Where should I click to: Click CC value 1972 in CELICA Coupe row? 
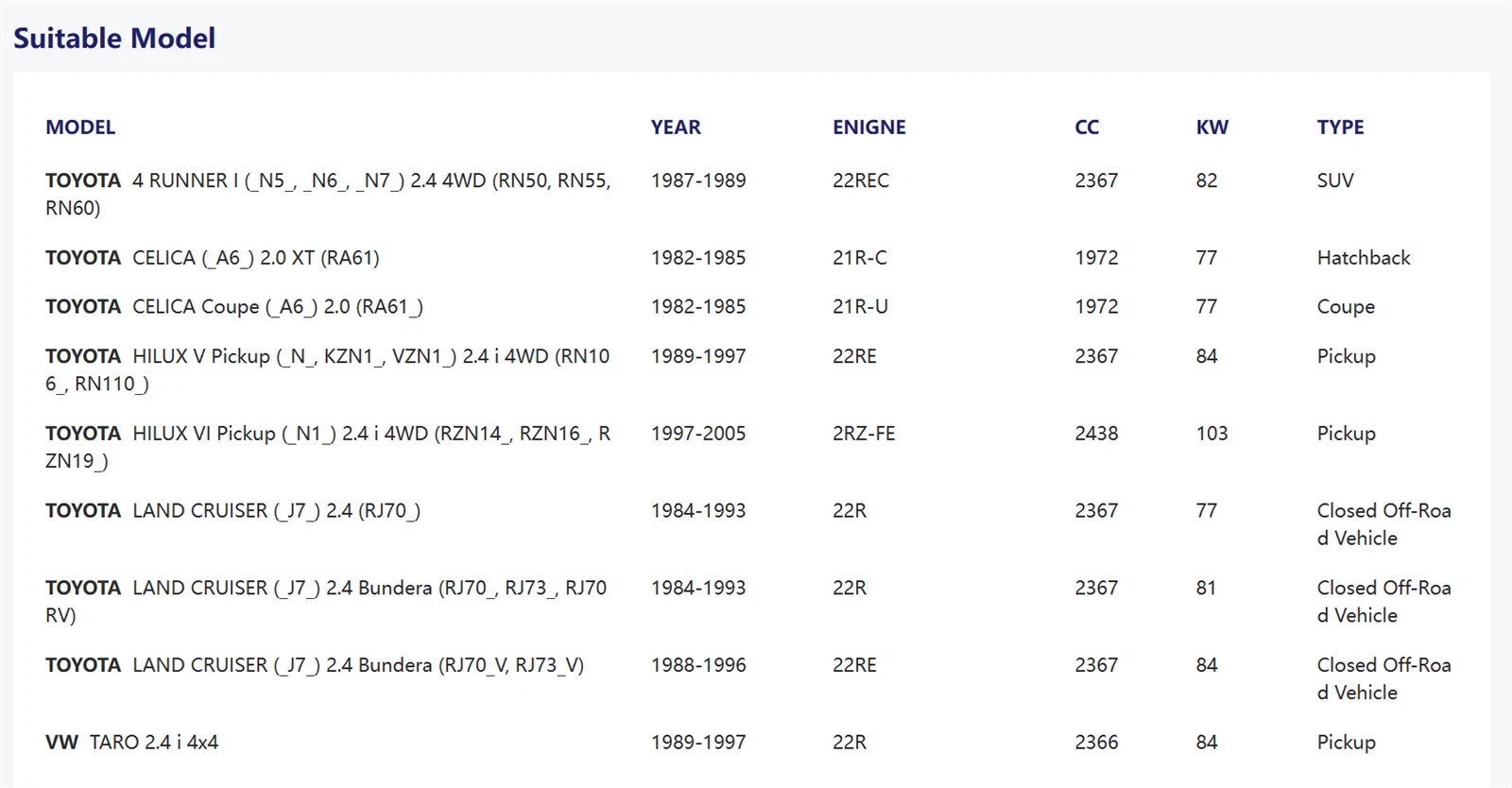coord(1096,307)
